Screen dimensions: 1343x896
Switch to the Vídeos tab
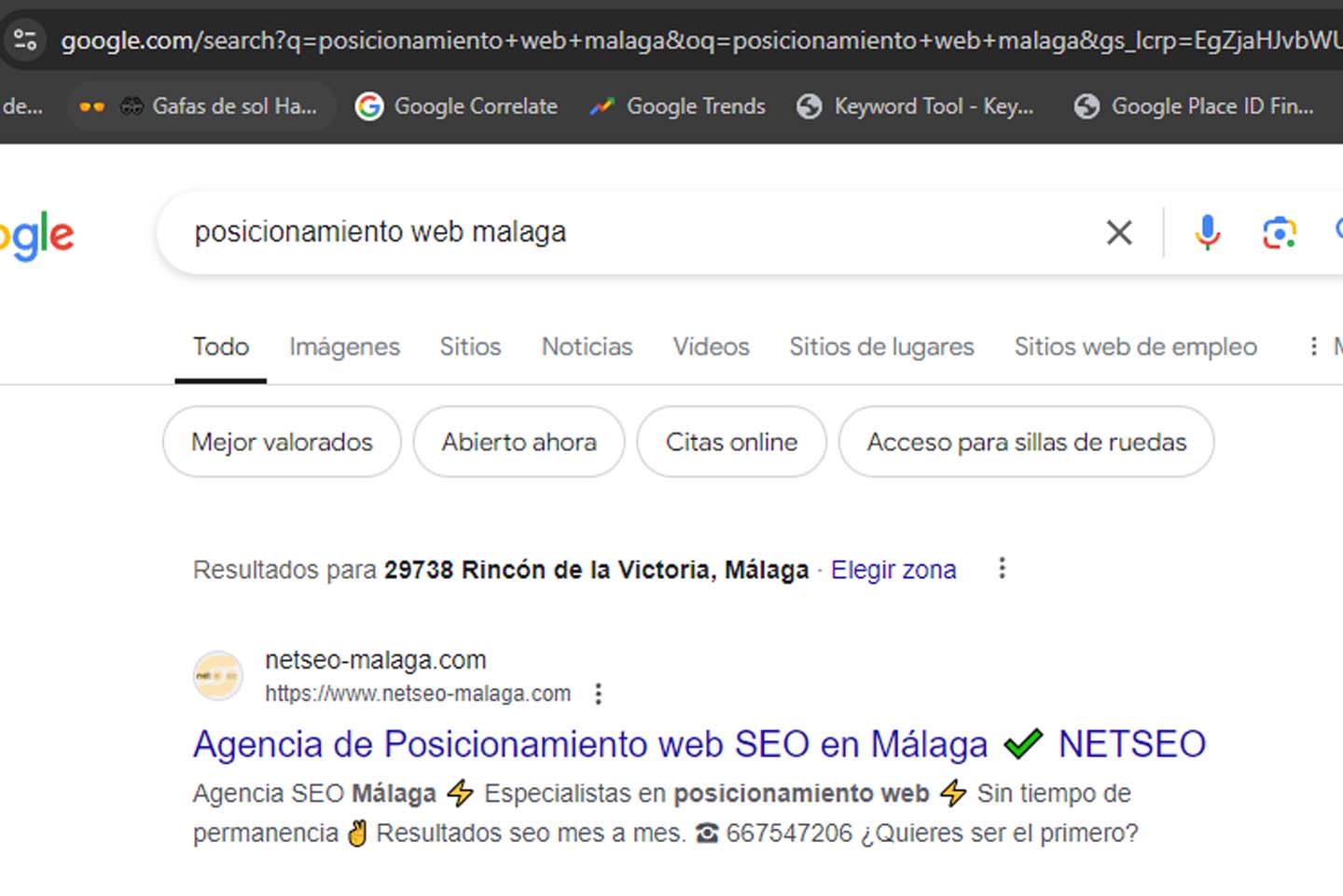[711, 347]
